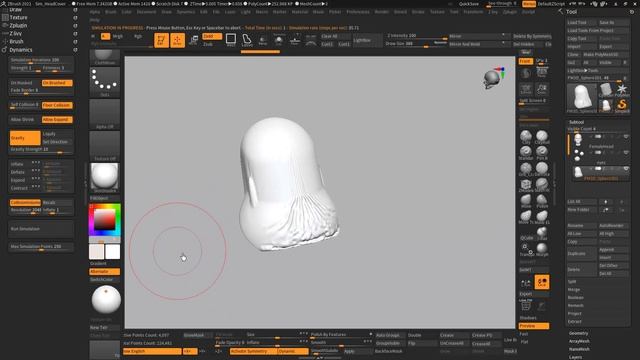Click the QuickSave button
Viewport: 640px width, 360px height.
pyautogui.click(x=469, y=4)
